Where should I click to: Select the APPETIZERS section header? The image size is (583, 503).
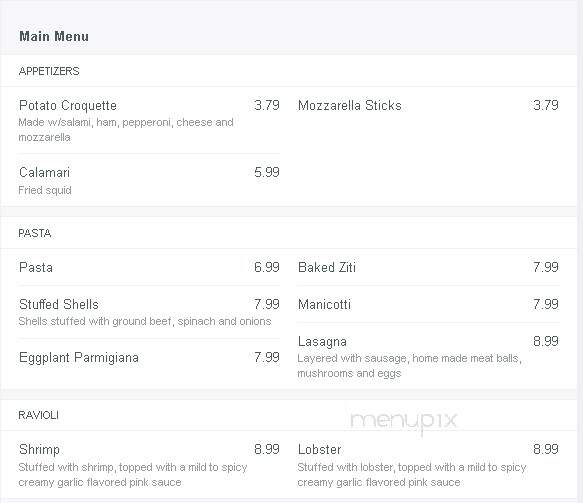coord(49,71)
